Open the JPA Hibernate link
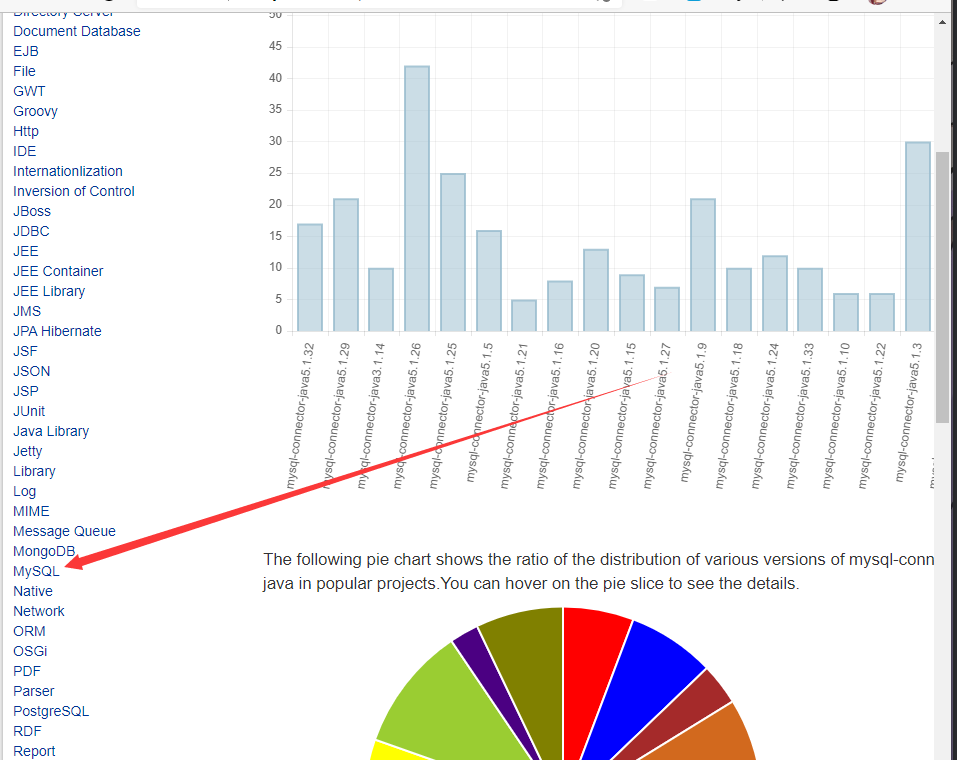The image size is (957, 760). tap(57, 331)
